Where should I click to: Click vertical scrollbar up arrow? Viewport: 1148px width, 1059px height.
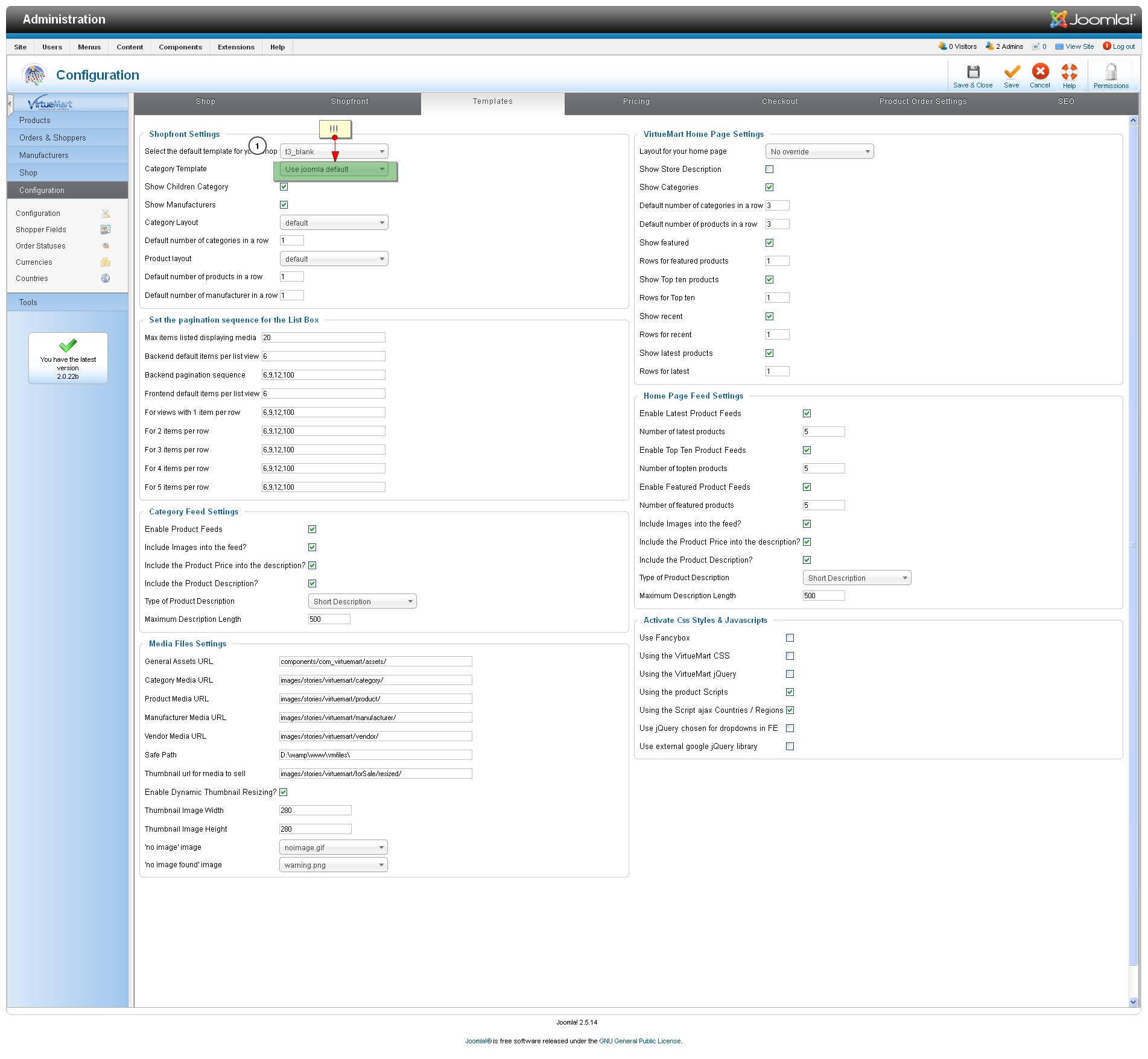1133,121
